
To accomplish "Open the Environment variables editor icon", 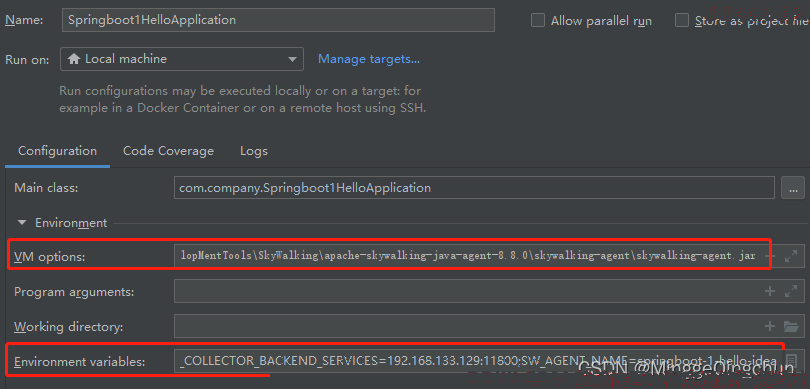I will pos(791,361).
